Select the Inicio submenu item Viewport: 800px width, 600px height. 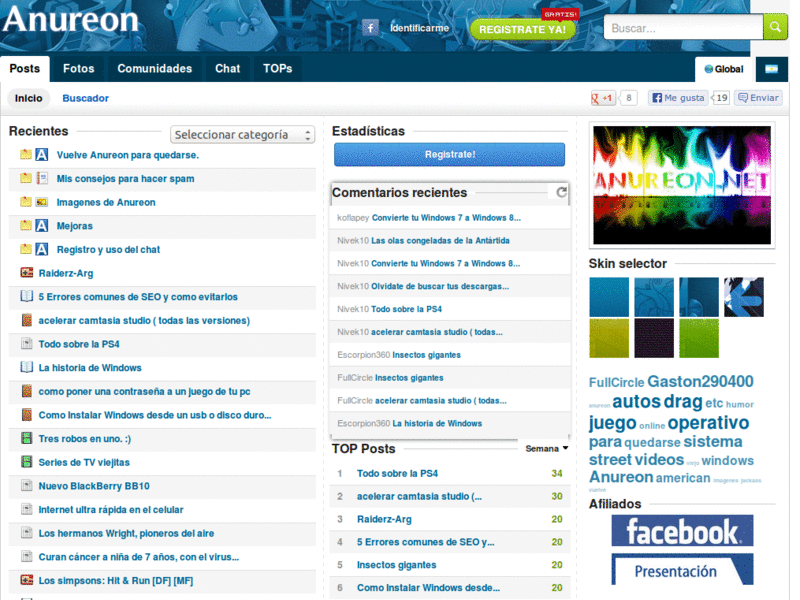coord(29,98)
